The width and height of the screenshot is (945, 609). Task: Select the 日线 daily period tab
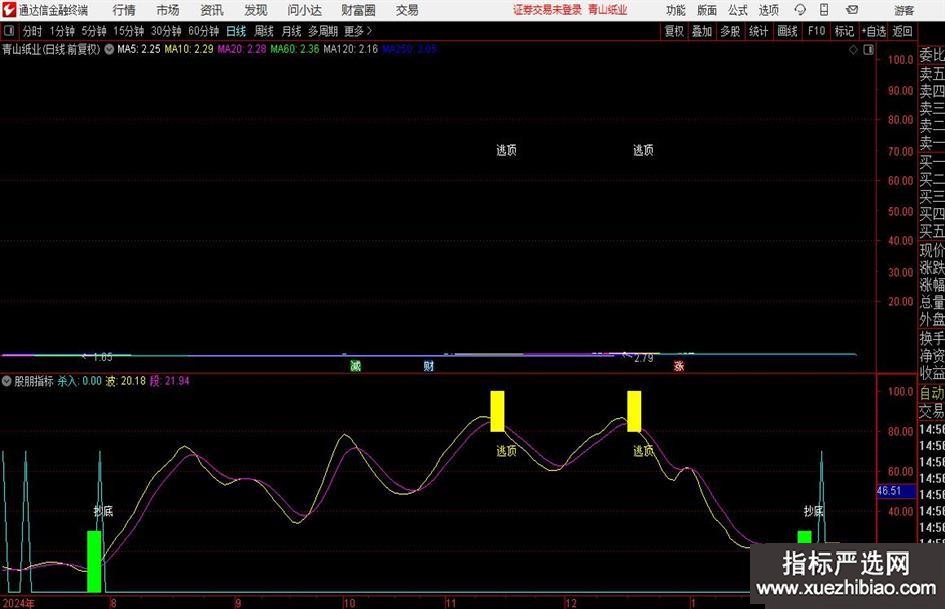(236, 31)
